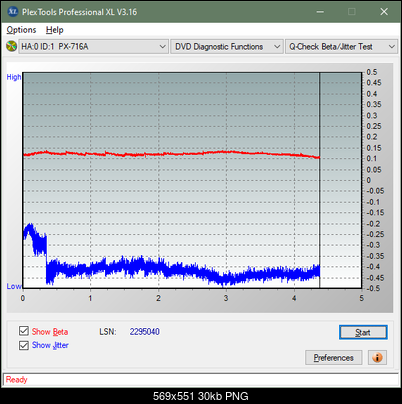Click the window title PlexTools Professional XL V3.16

click(79, 12)
